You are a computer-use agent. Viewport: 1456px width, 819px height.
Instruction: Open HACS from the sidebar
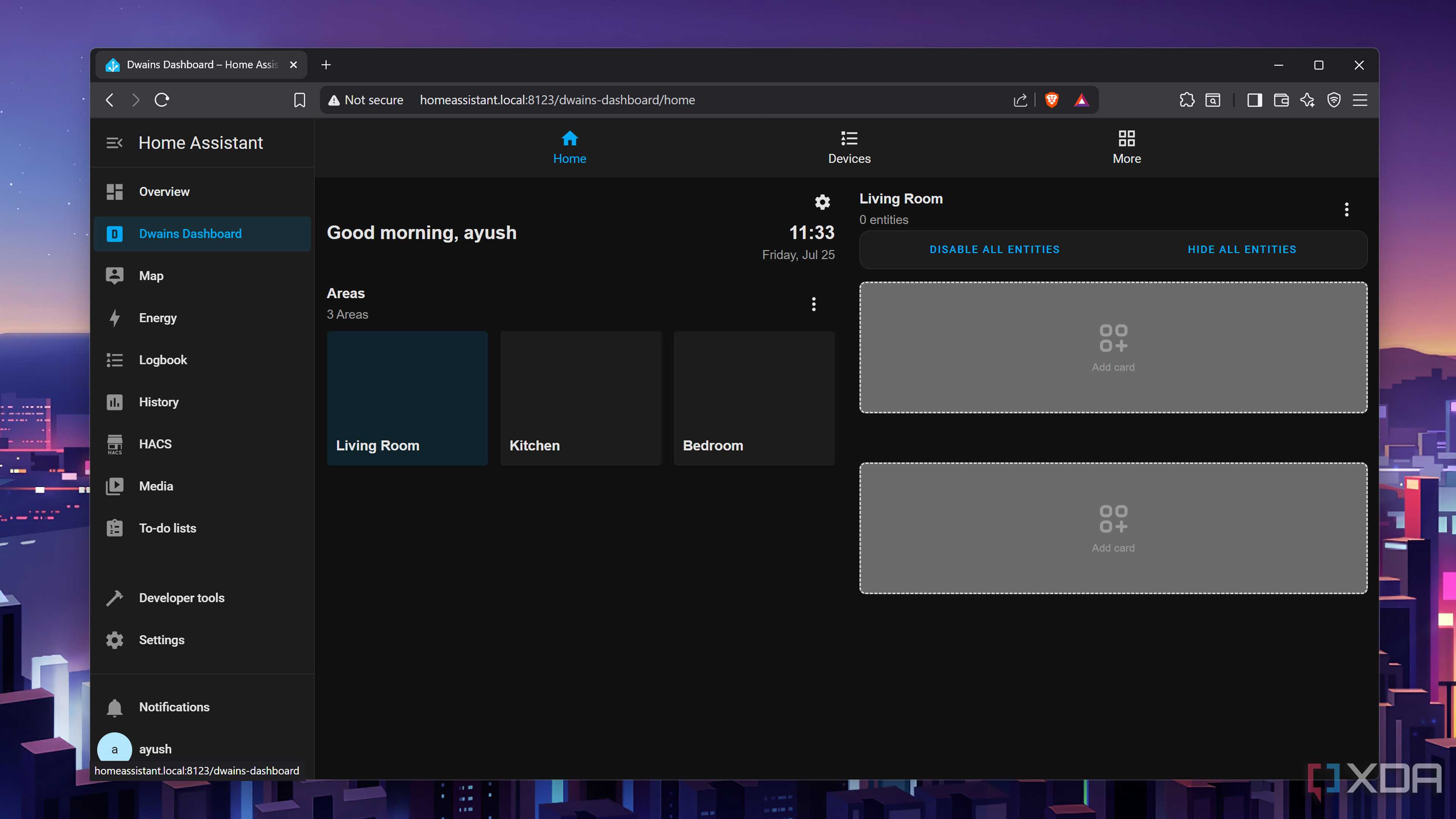pos(202,444)
